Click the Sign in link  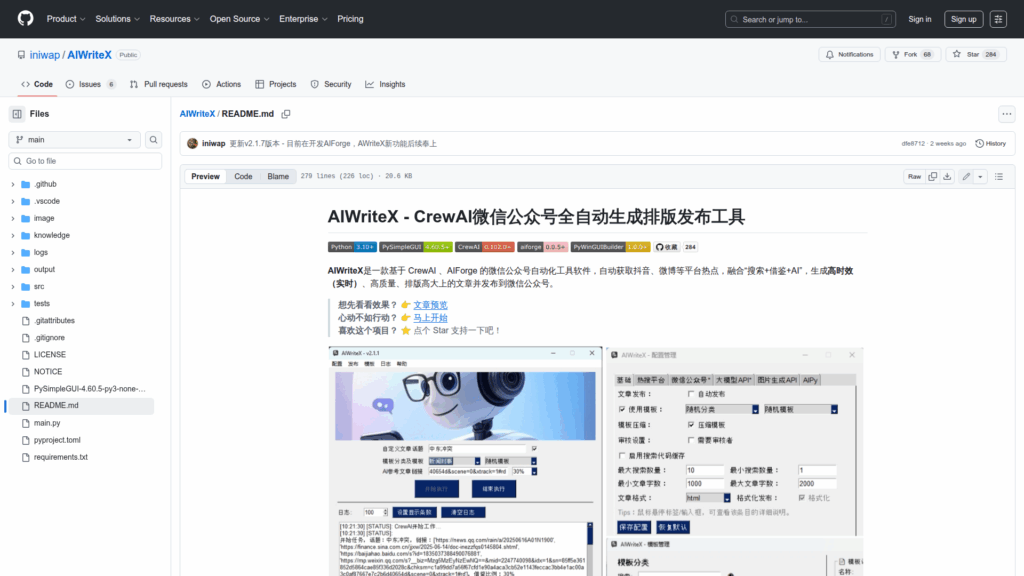pos(920,19)
